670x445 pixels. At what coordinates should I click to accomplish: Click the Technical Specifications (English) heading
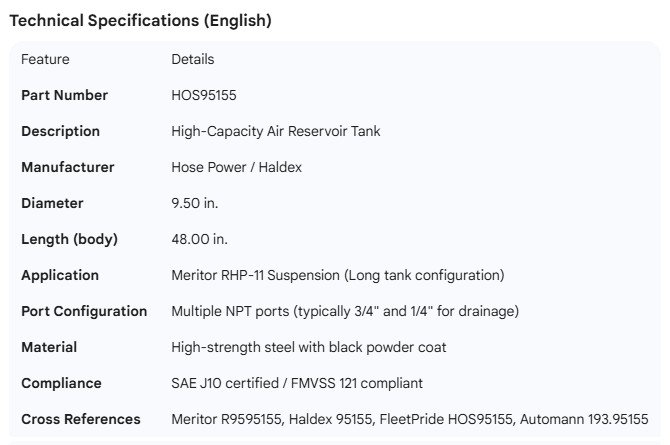[x=140, y=20]
